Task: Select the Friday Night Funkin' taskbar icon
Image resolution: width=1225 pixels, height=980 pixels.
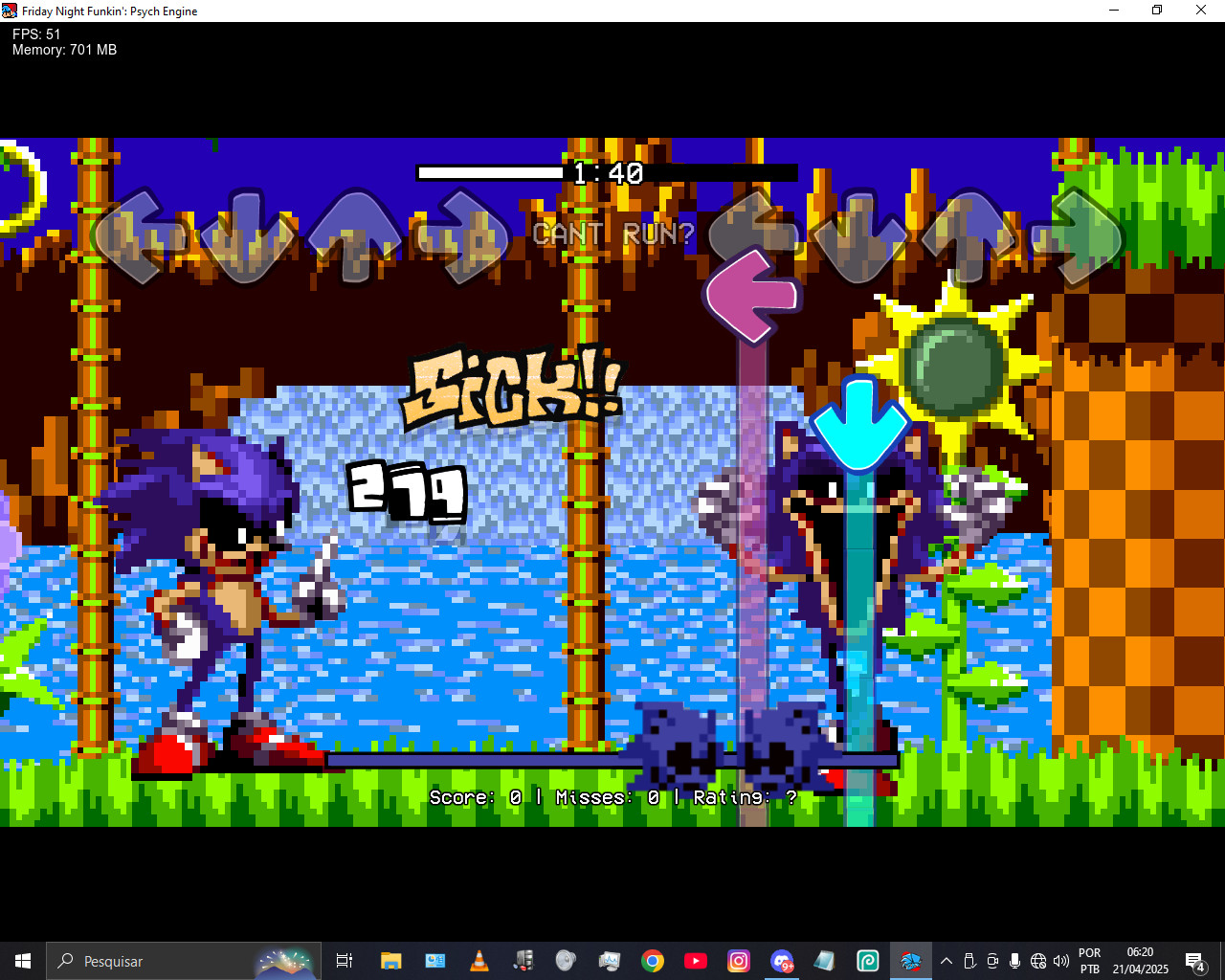Action: tap(910, 961)
